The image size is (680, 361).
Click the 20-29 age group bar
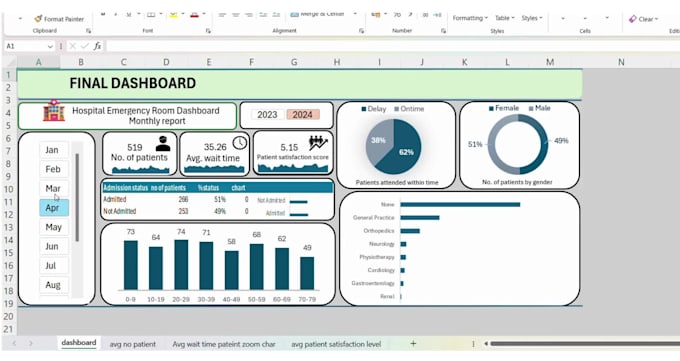pos(181,265)
